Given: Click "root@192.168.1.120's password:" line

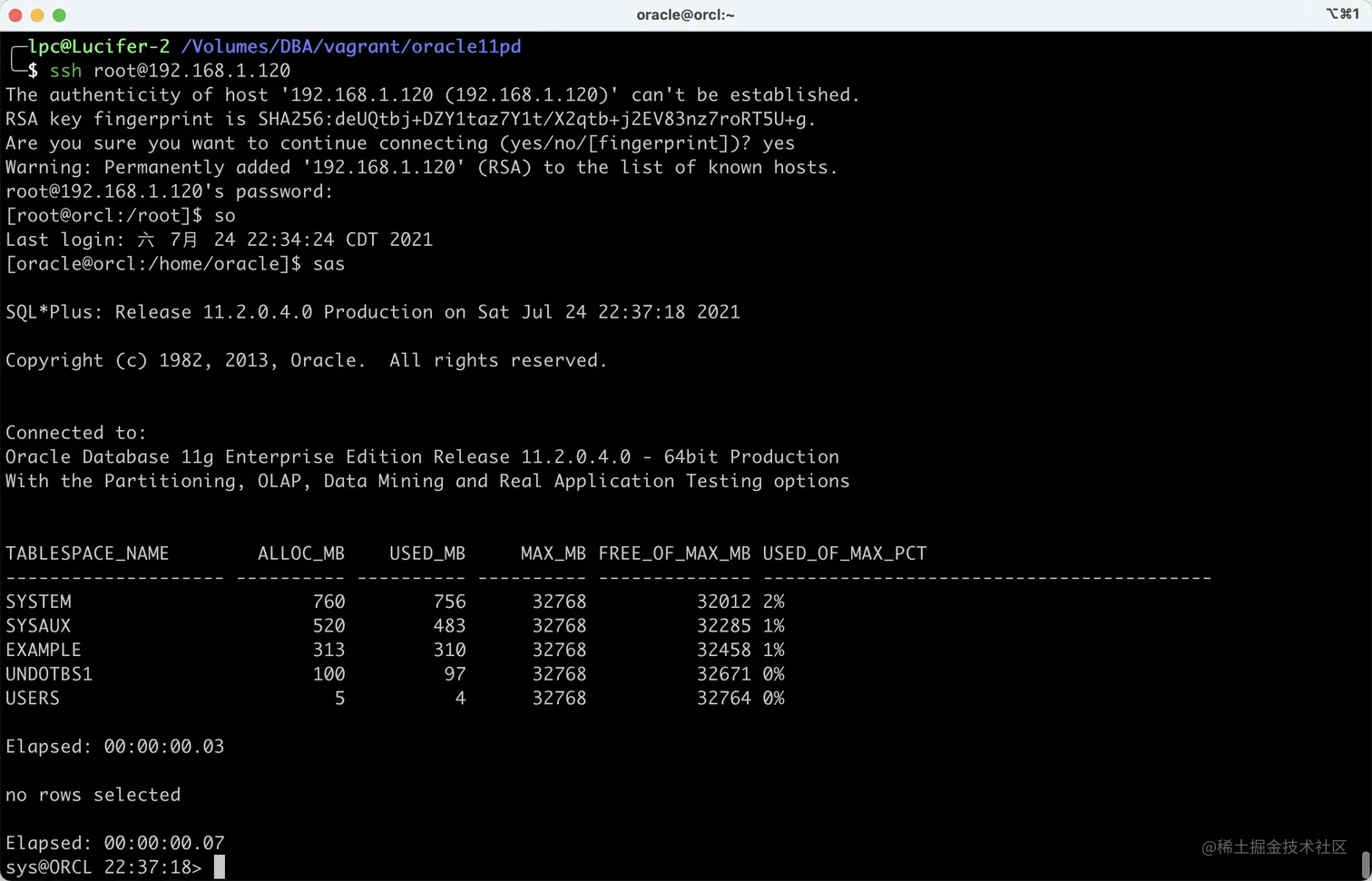Looking at the screenshot, I should point(170,191).
